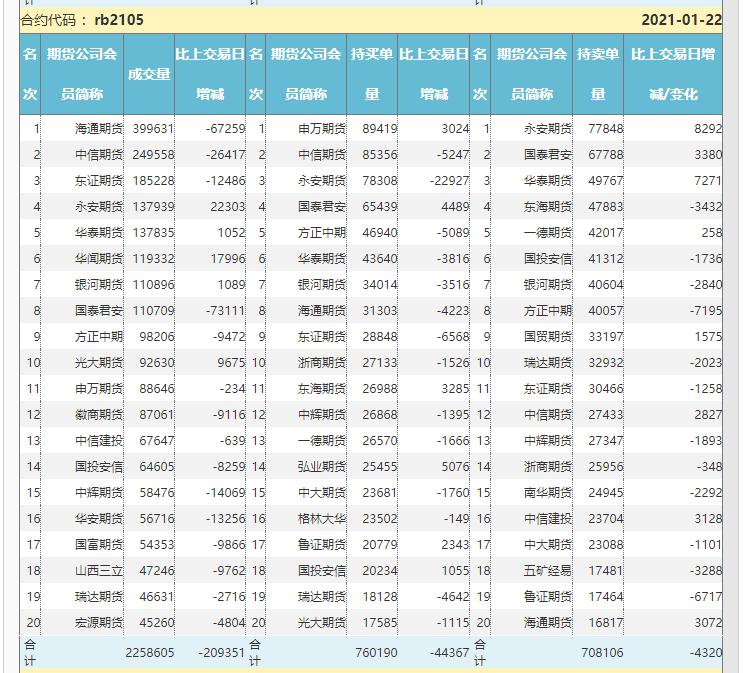Click 中信建投 in the volume ranking
Image resolution: width=753 pixels, height=673 pixels.
[99, 440]
